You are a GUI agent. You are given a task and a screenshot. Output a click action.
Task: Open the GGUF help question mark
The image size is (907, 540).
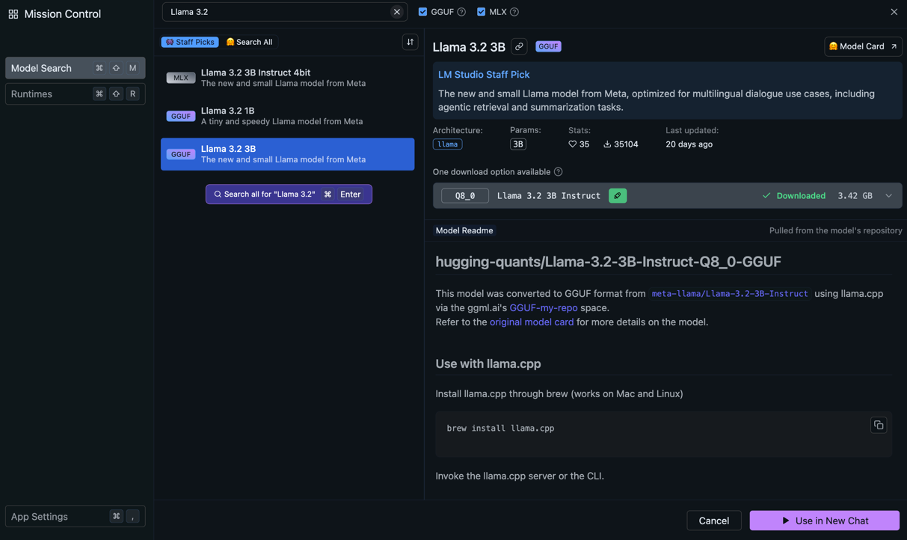tap(462, 12)
